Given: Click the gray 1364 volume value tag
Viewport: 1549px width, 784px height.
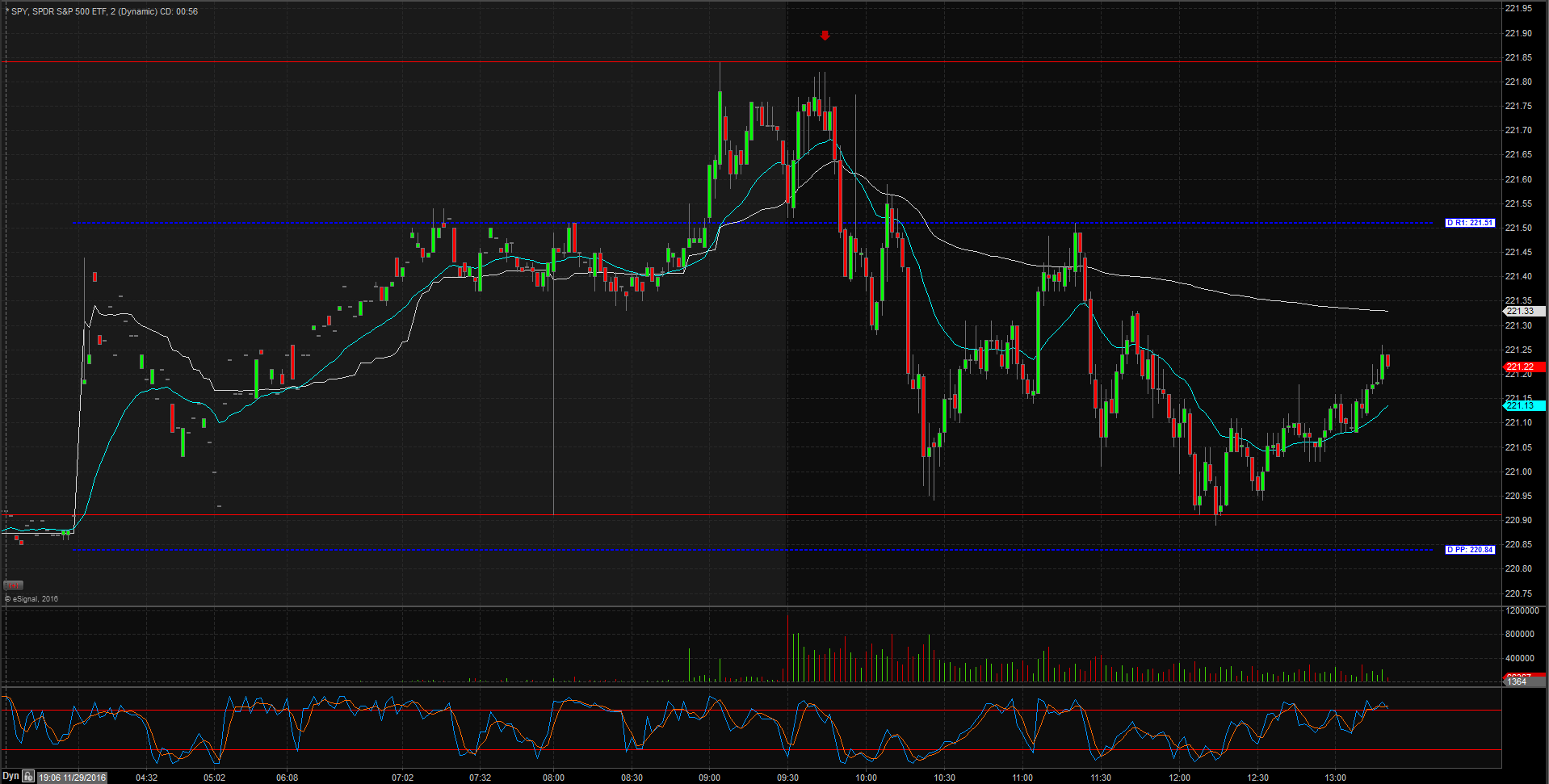Looking at the screenshot, I should point(1524,682).
